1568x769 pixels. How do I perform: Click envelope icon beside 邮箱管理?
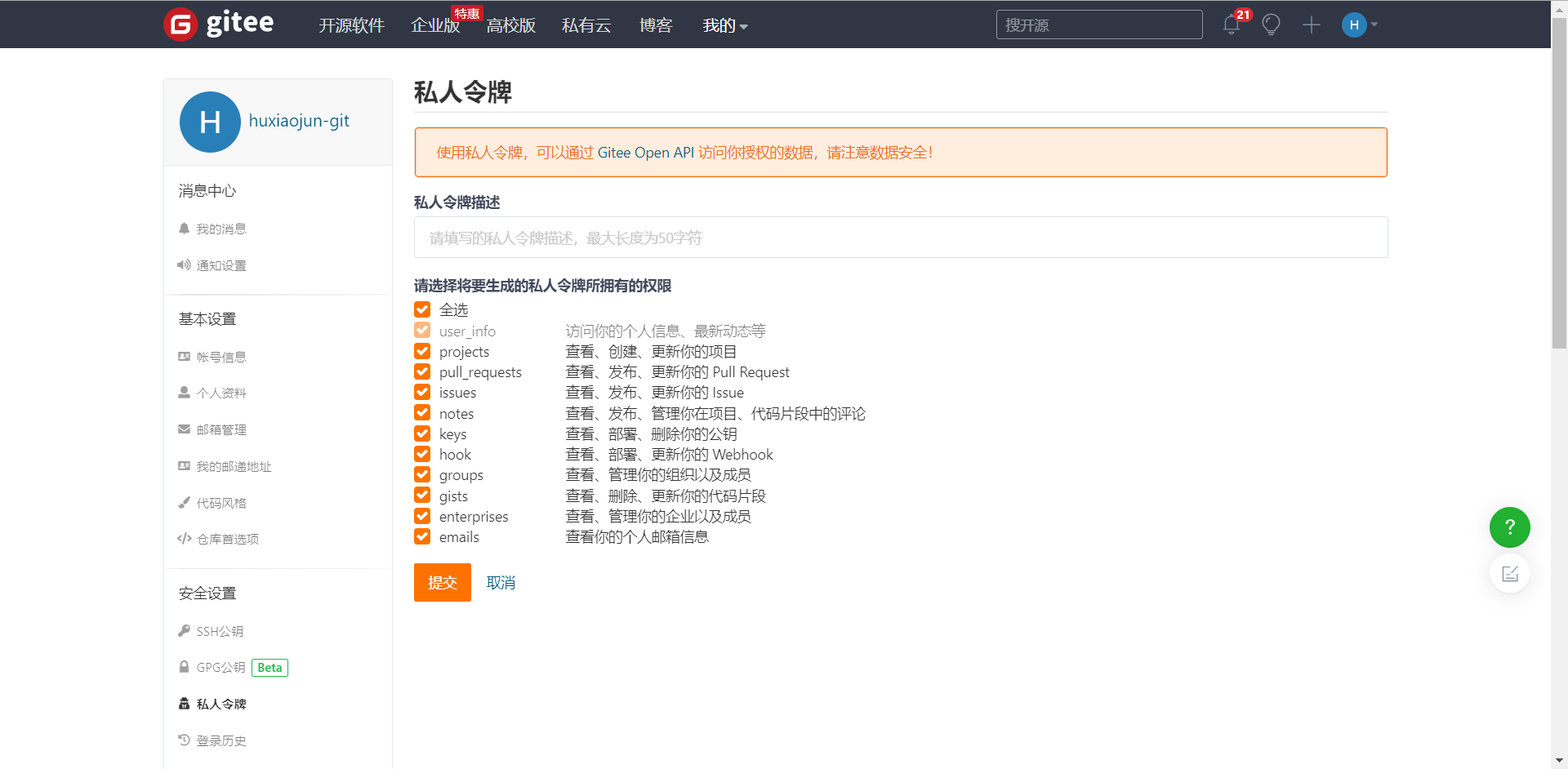(185, 429)
